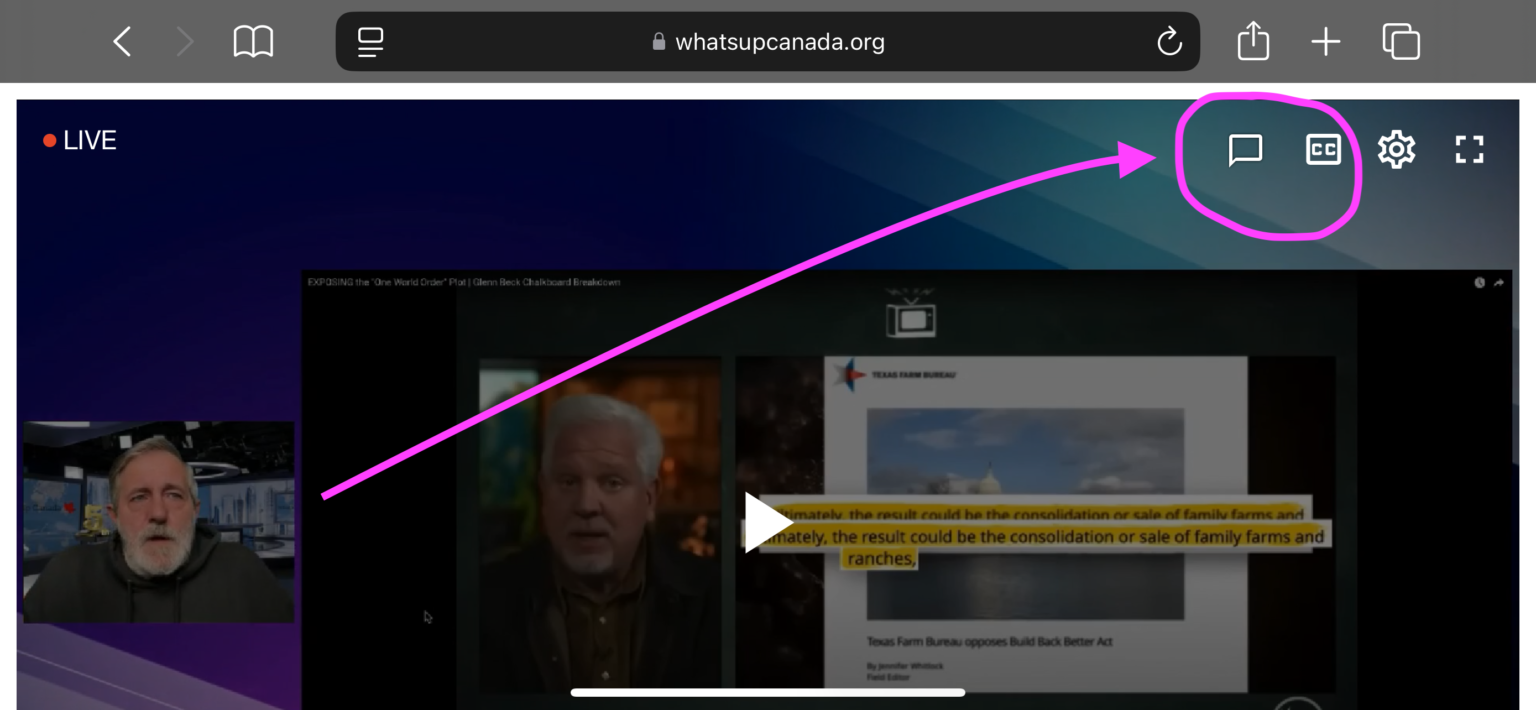Toggle closed captions with the CC button

[1323, 150]
